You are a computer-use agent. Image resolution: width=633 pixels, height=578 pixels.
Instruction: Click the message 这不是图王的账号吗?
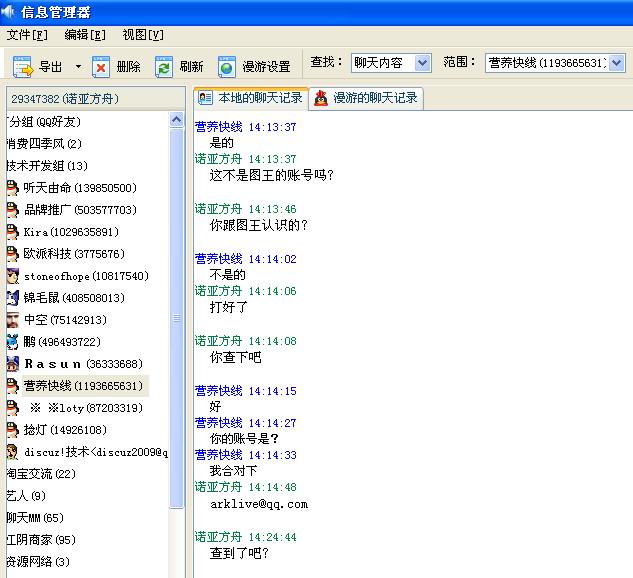click(x=271, y=175)
